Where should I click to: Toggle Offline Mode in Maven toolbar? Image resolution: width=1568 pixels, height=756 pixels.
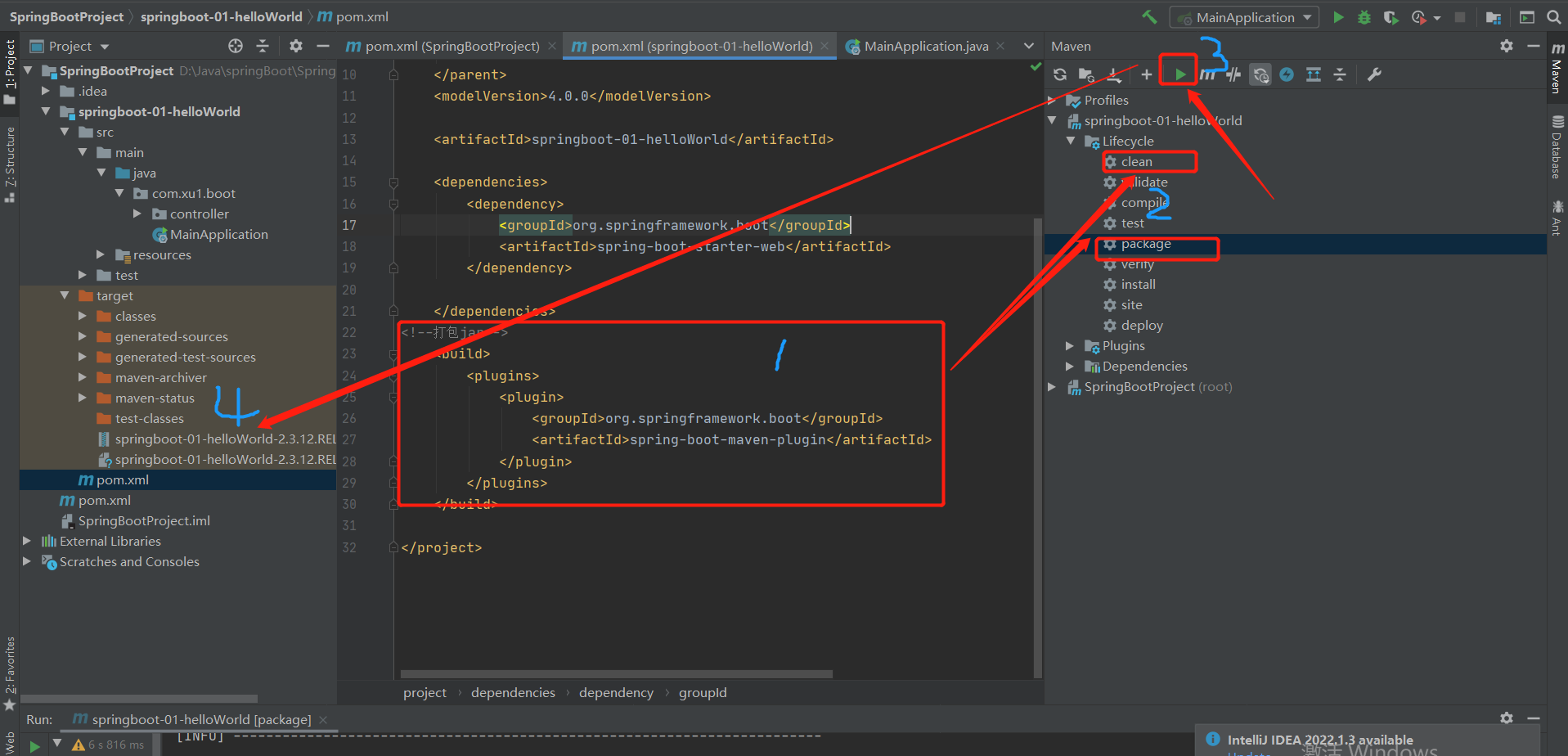[1233, 74]
